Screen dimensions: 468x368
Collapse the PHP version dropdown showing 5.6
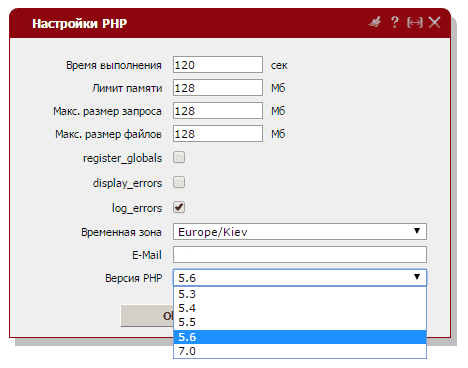[x=300, y=277]
